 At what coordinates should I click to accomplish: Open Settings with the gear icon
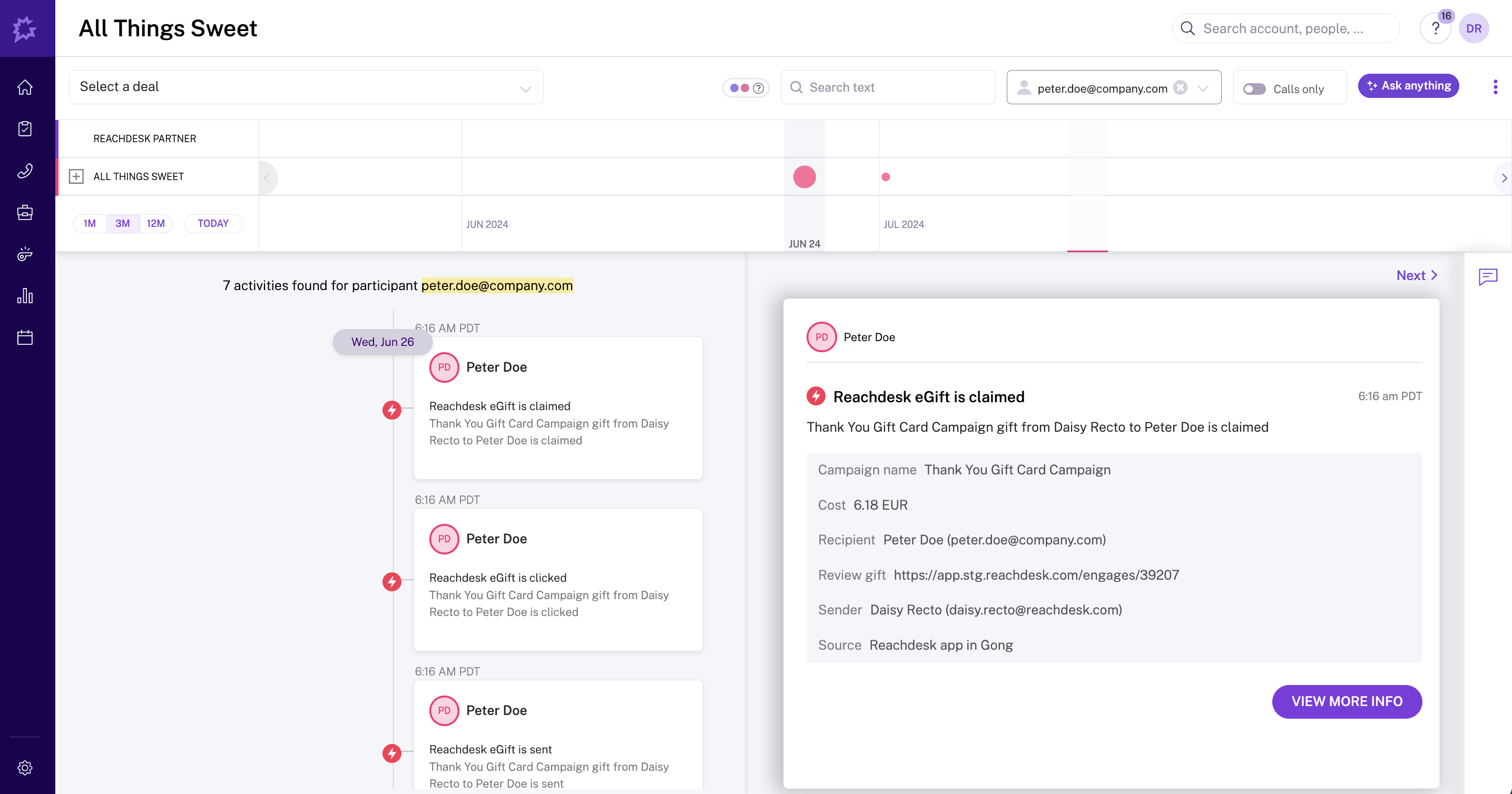tap(25, 767)
